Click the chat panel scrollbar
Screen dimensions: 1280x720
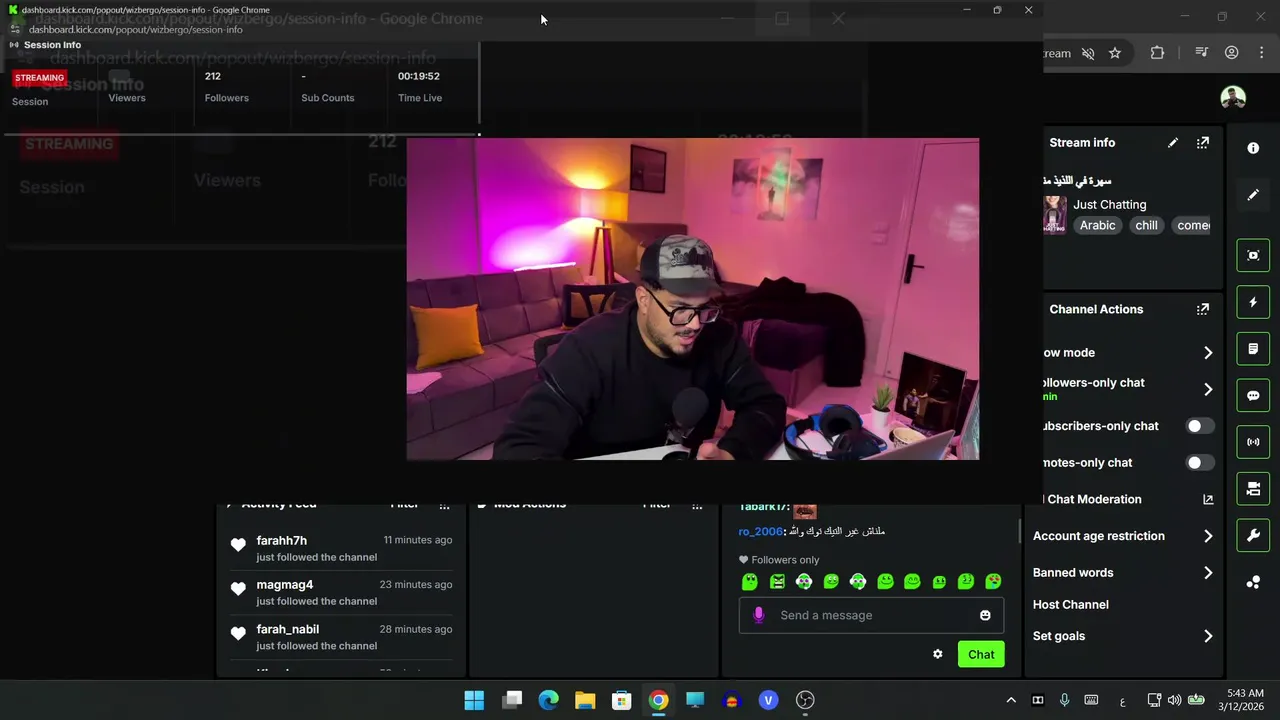(x=1020, y=530)
